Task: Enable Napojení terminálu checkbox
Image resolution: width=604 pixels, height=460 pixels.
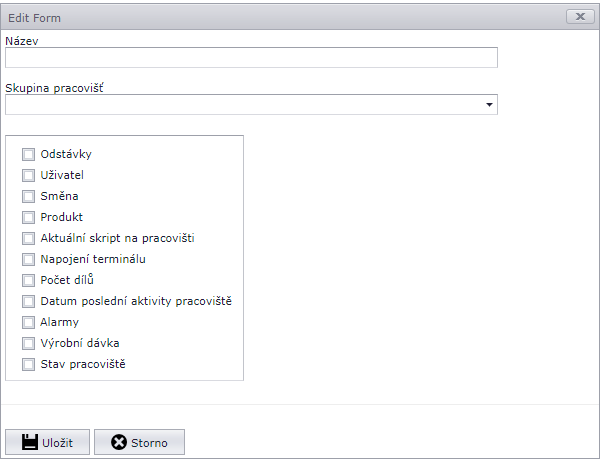Action: pos(28,259)
